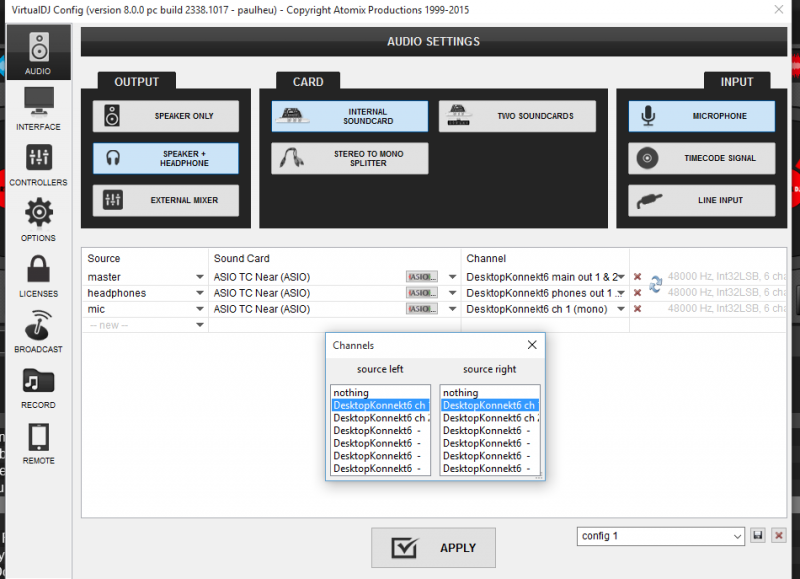Select Two Soundcards card option

coord(517,116)
